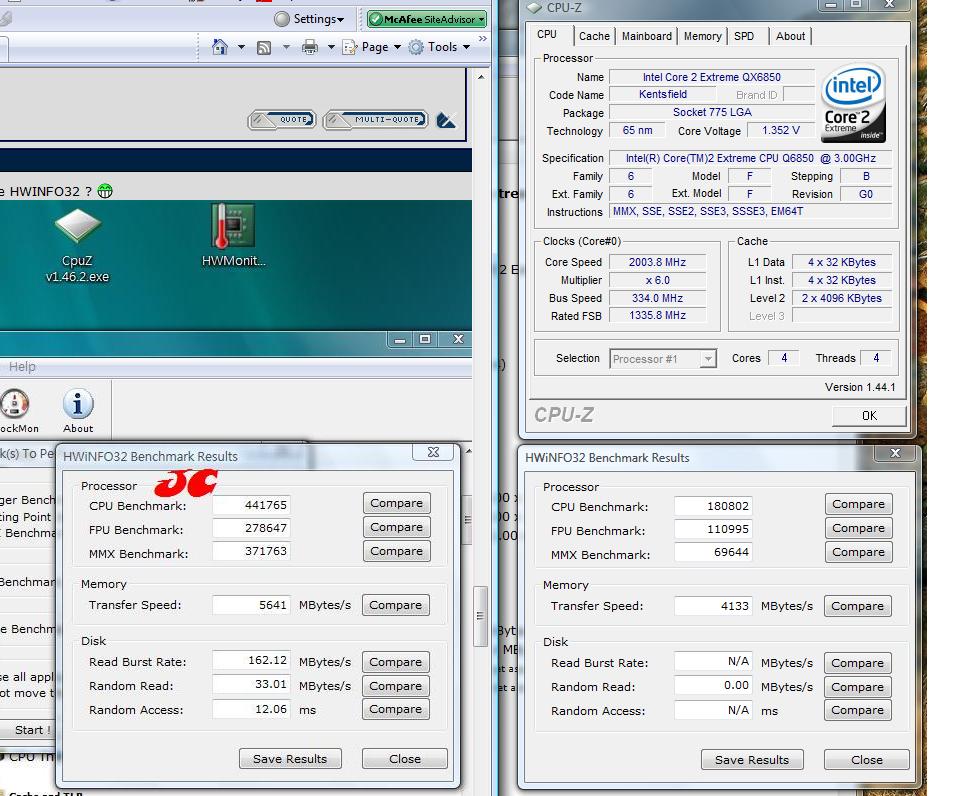Compare Transfer Speed in left results window
Image resolution: width=960 pixels, height=796 pixels.
[396, 605]
